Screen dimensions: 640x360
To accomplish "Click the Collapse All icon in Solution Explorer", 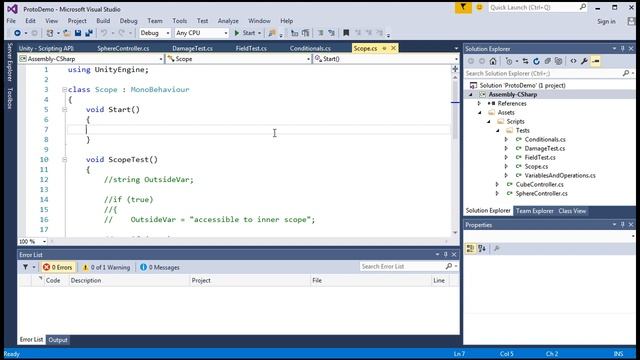I will click(547, 61).
